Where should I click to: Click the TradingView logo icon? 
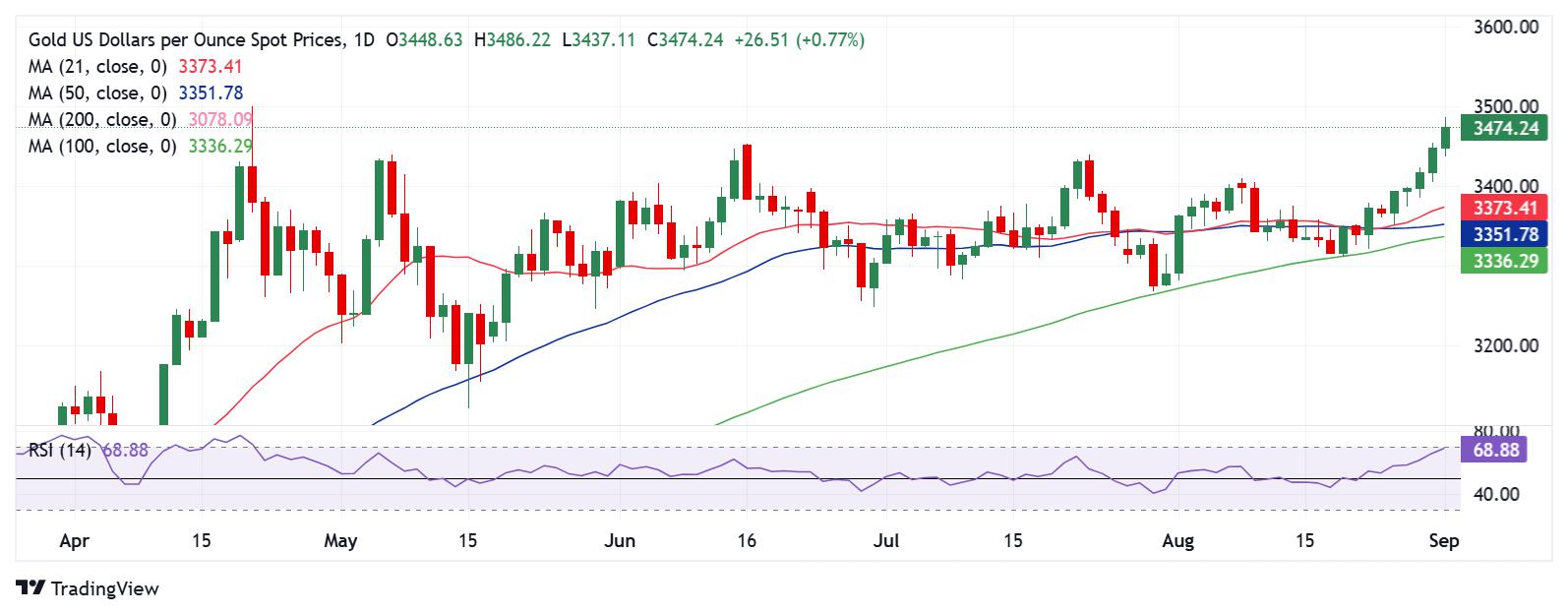pyautogui.click(x=30, y=588)
